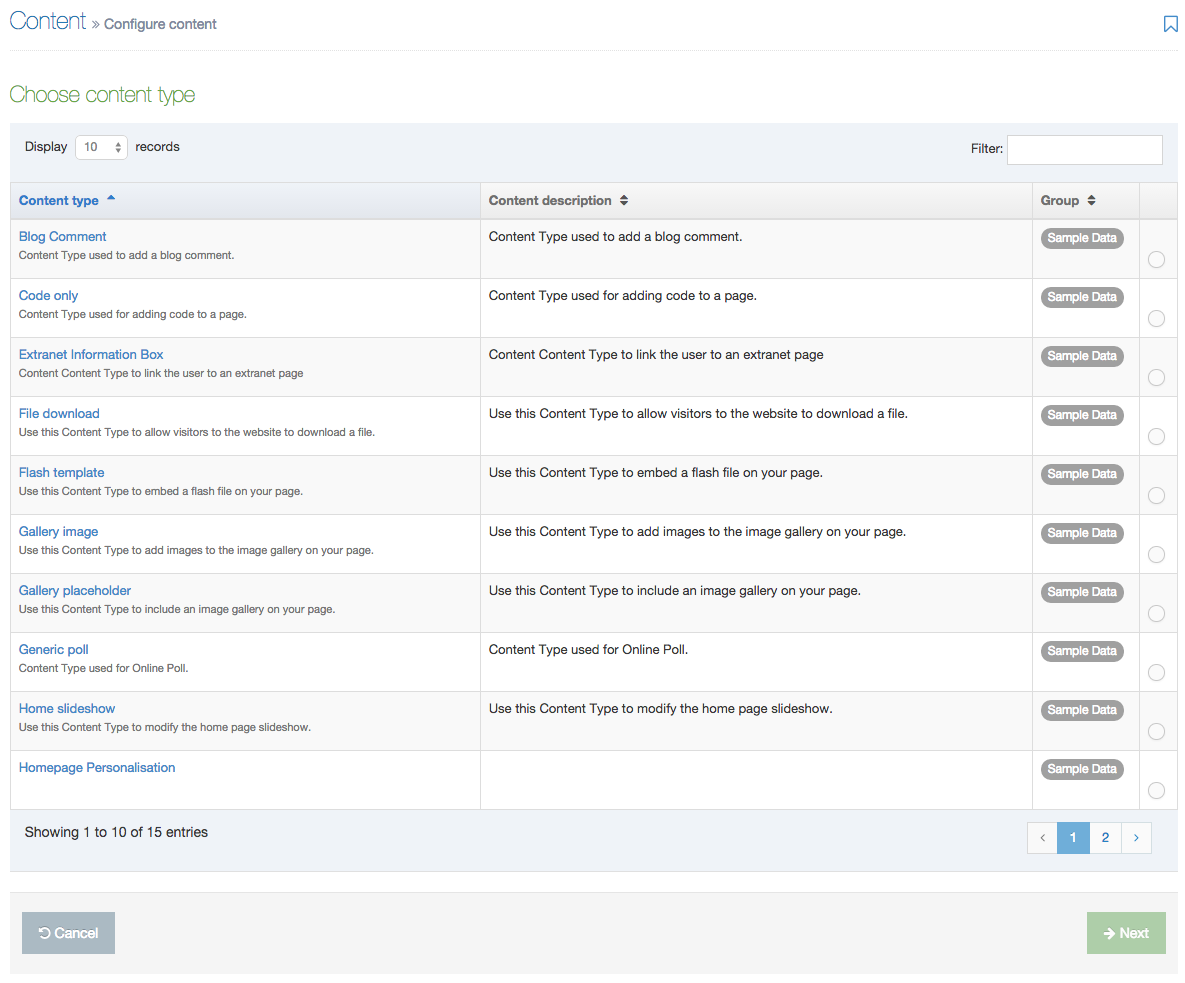1185x983 pixels.
Task: Go to next page arrow
Action: click(1136, 838)
